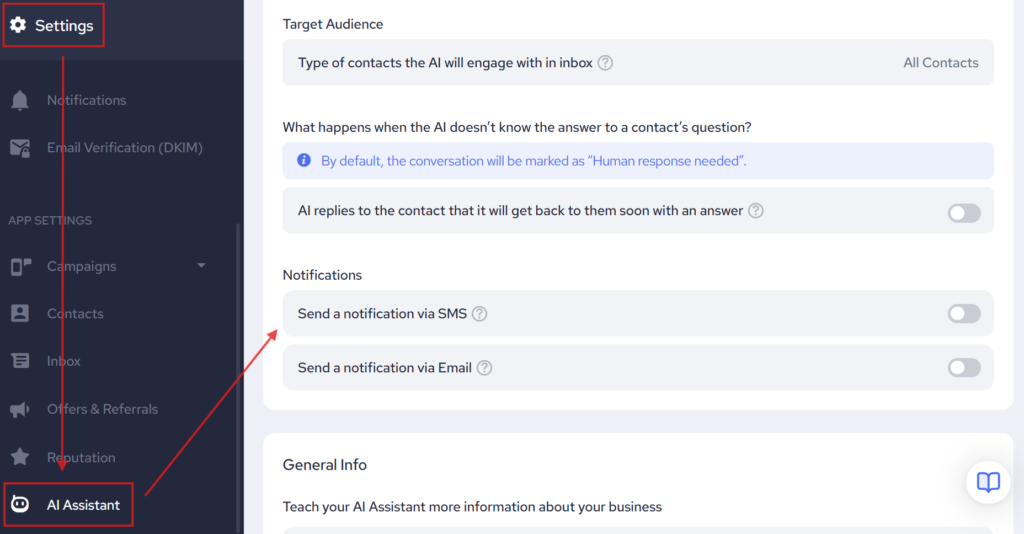This screenshot has height=534, width=1024.
Task: Click the Contacts sidebar icon
Action: pyautogui.click(x=19, y=314)
